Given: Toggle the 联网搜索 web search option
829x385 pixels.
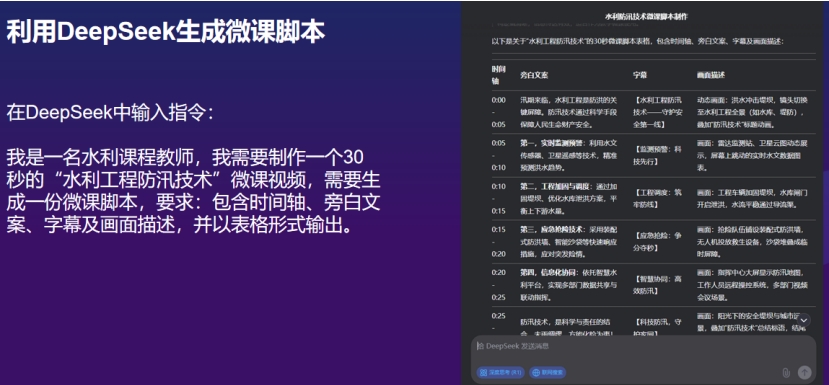Looking at the screenshot, I should click(548, 372).
